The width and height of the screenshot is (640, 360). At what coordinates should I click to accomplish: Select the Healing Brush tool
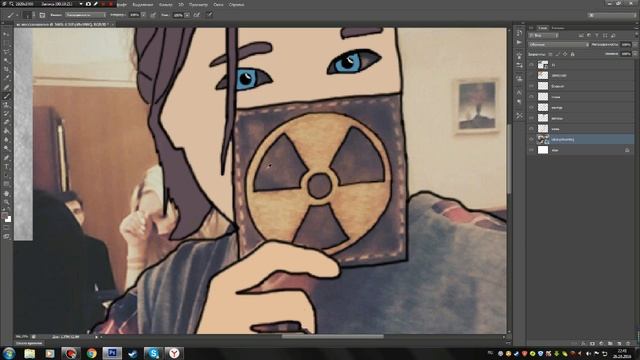(x=6, y=87)
